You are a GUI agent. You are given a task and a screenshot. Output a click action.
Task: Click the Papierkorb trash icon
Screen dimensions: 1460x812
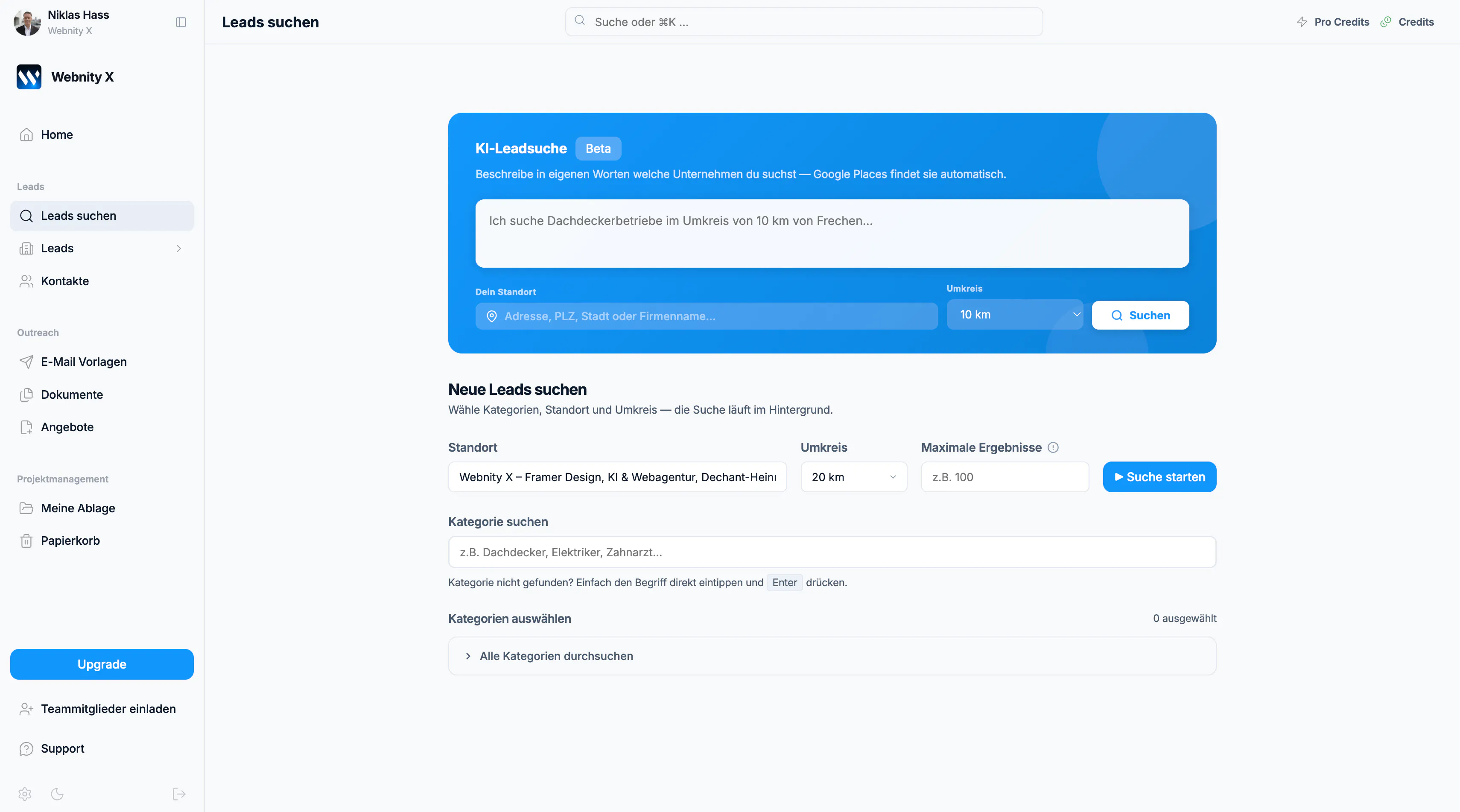coord(26,540)
